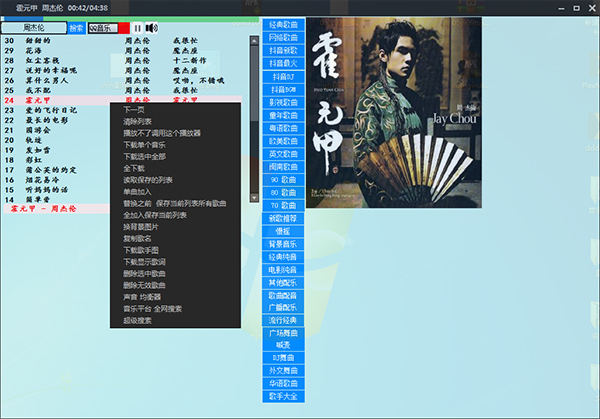The height and width of the screenshot is (419, 600).
Task: Open the 抖音DJ category
Action: [x=283, y=77]
